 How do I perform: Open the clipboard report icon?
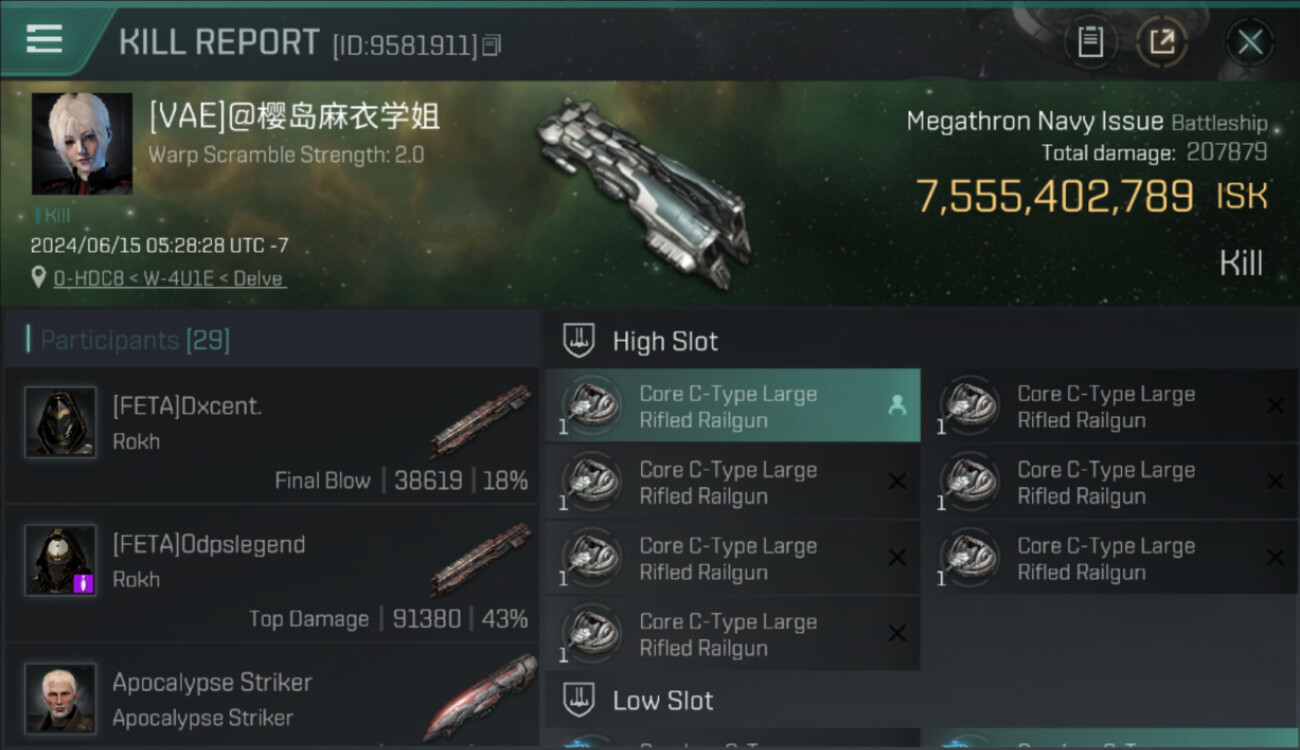(x=1090, y=42)
